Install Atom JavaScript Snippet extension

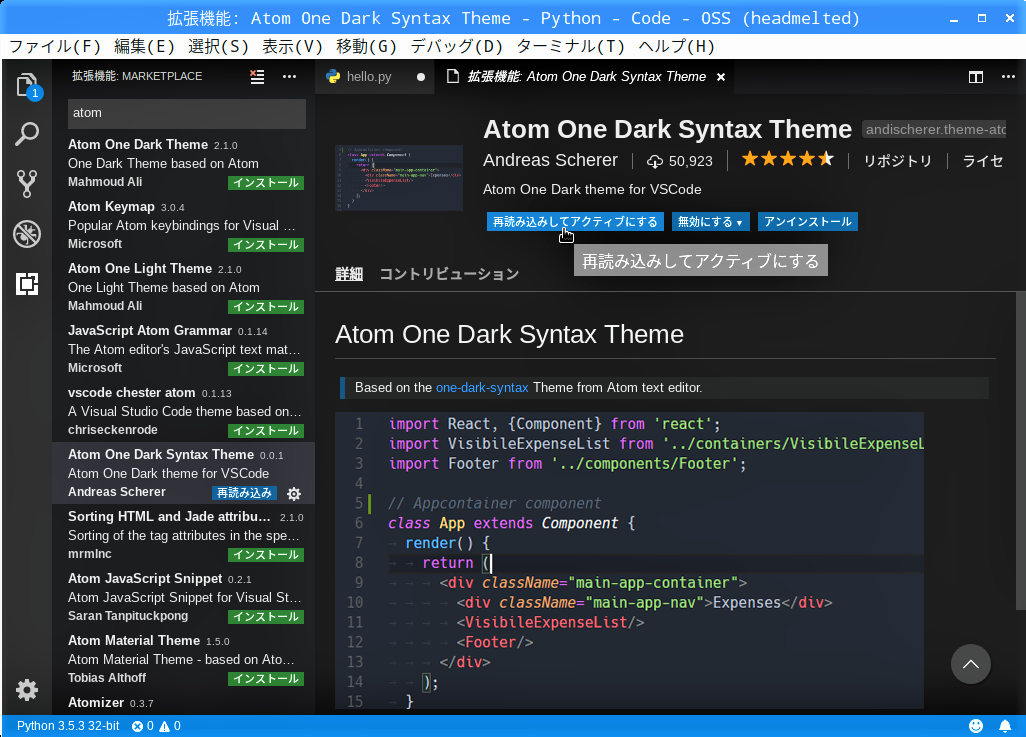[266, 617]
